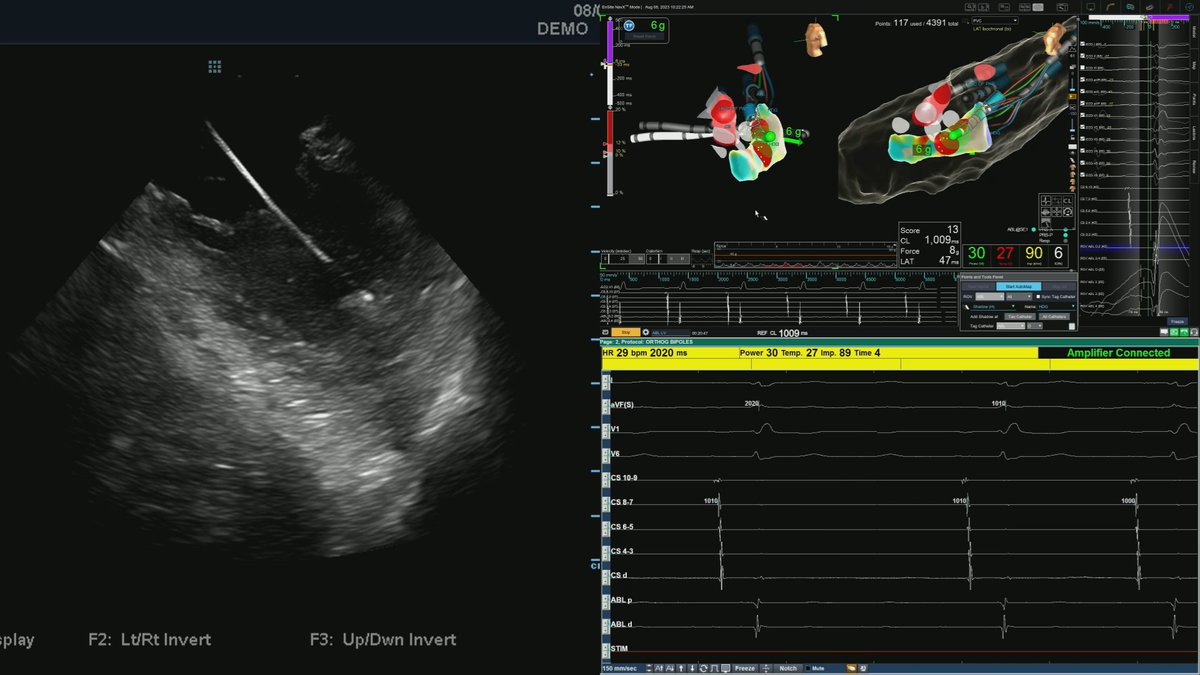Screen dimensions: 1200x675
Task: Switch to the Model side tab
Action: (1194, 34)
